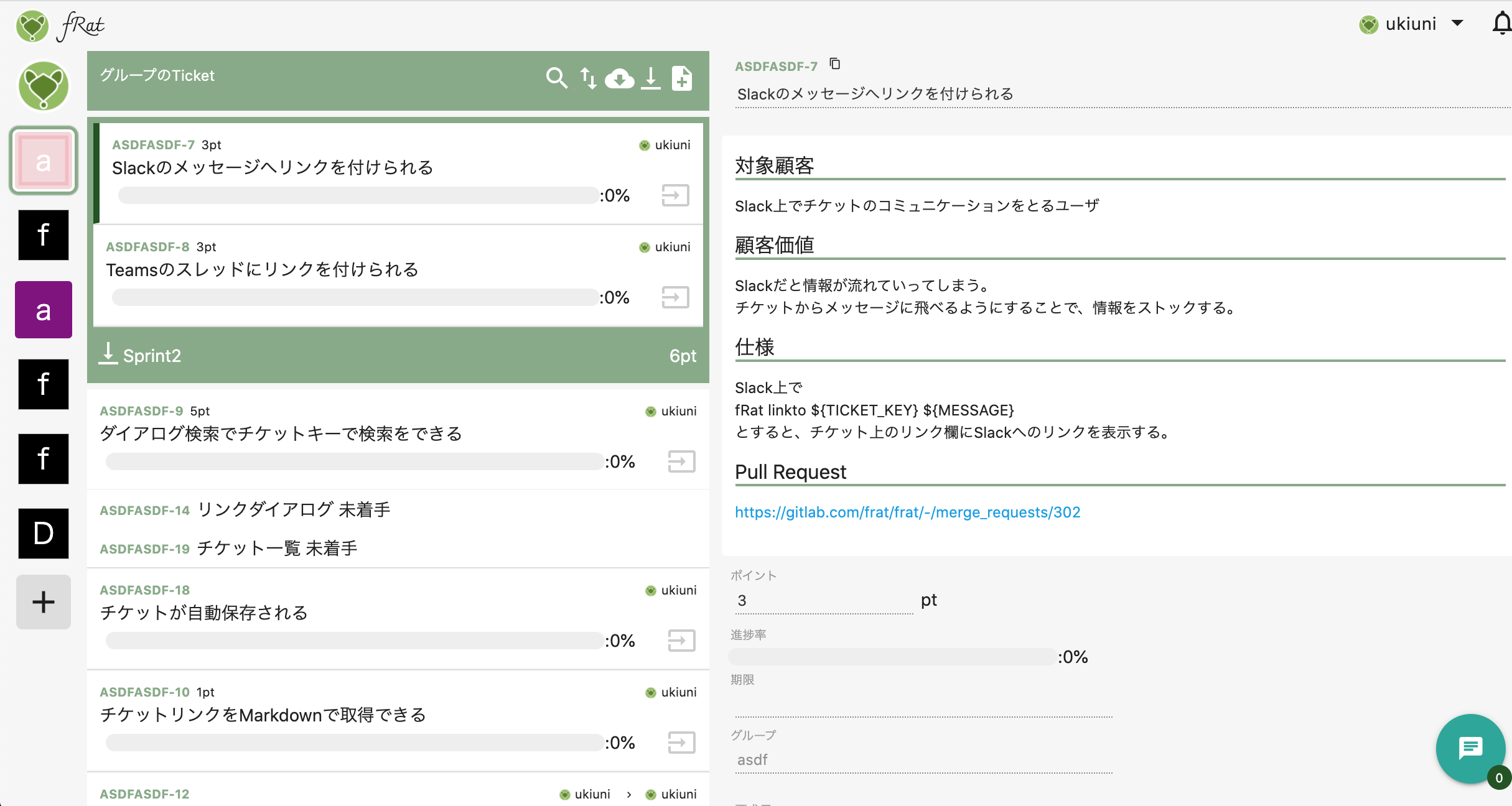Click the sort arrows icon
Viewport: 1512px width, 806px height.
click(588, 78)
